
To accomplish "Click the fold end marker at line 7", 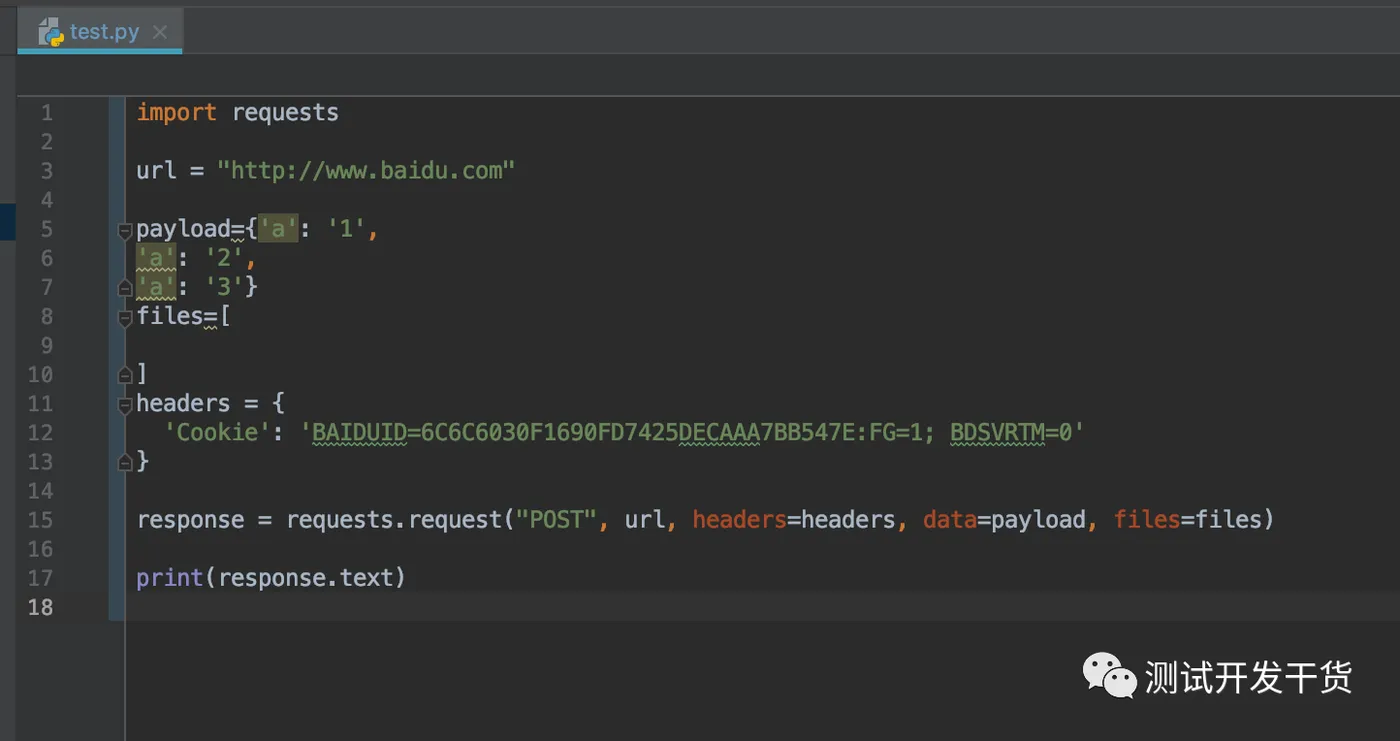I will (125, 289).
